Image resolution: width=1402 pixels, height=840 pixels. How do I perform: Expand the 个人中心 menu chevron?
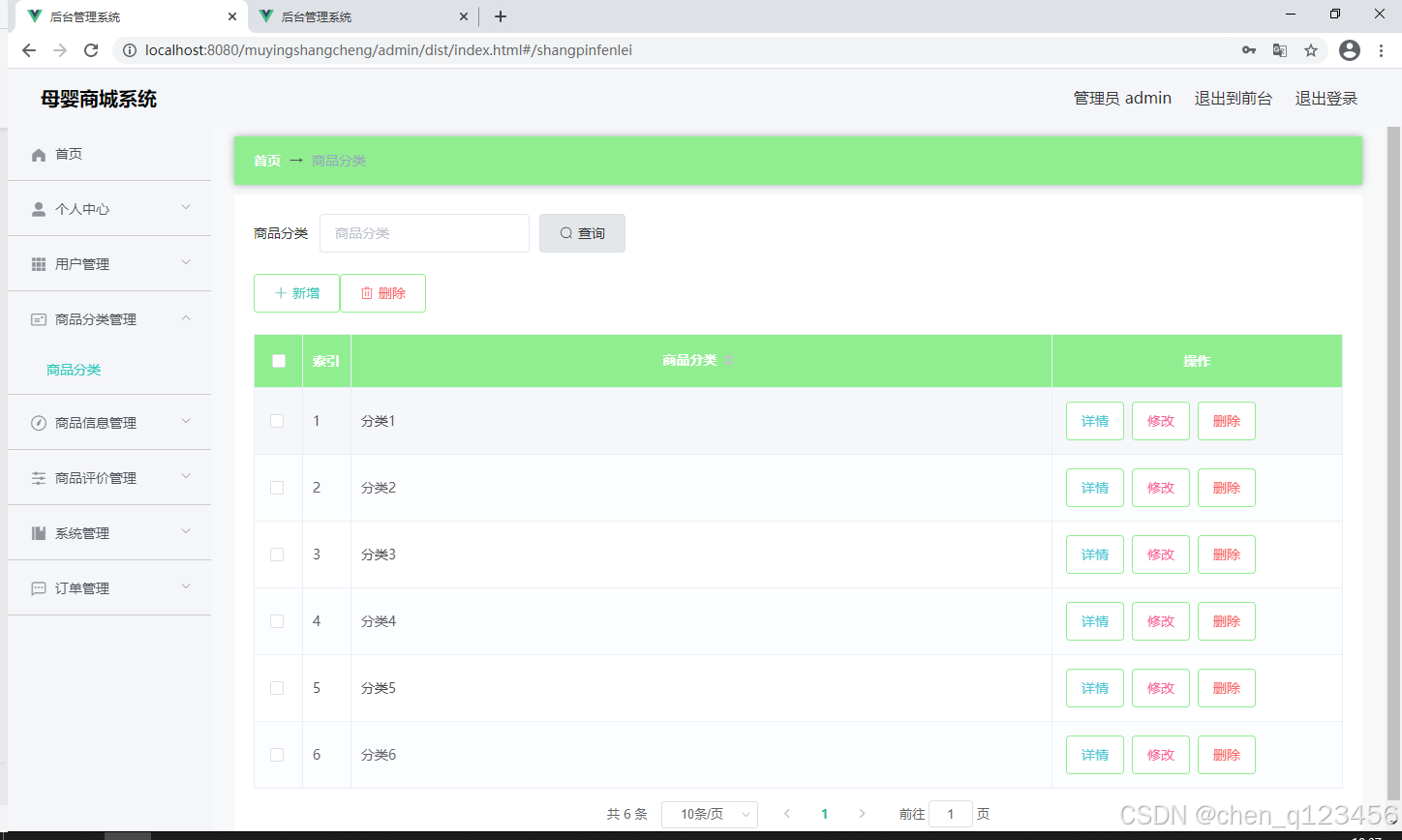coord(186,207)
